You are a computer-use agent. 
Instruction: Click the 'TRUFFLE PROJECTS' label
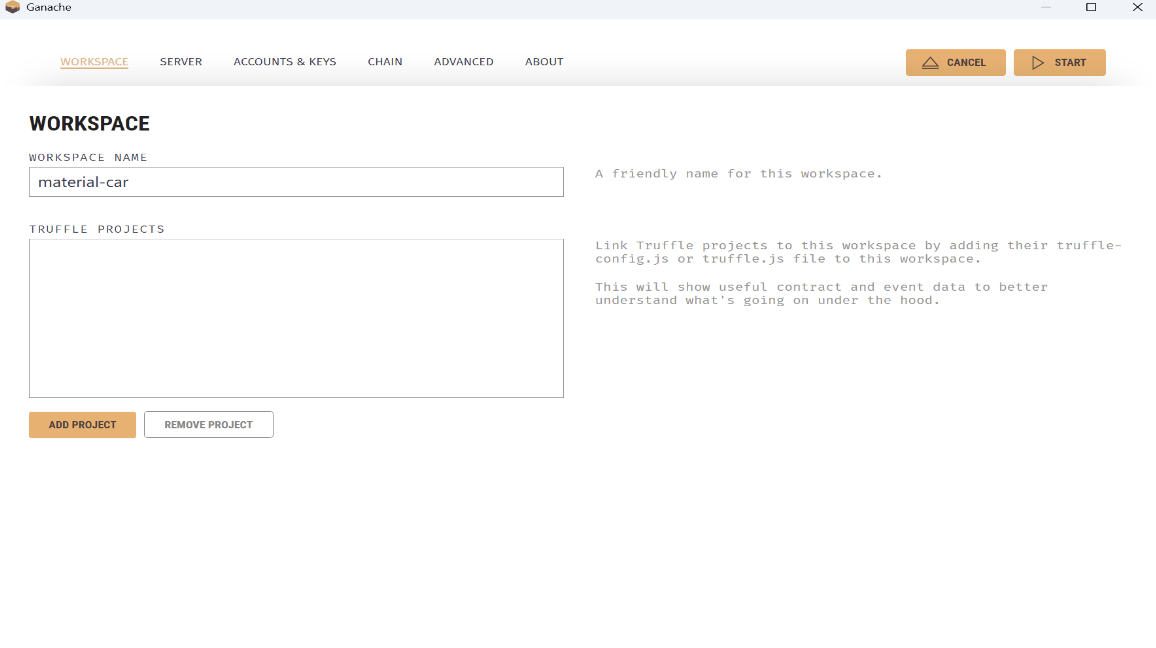97,229
